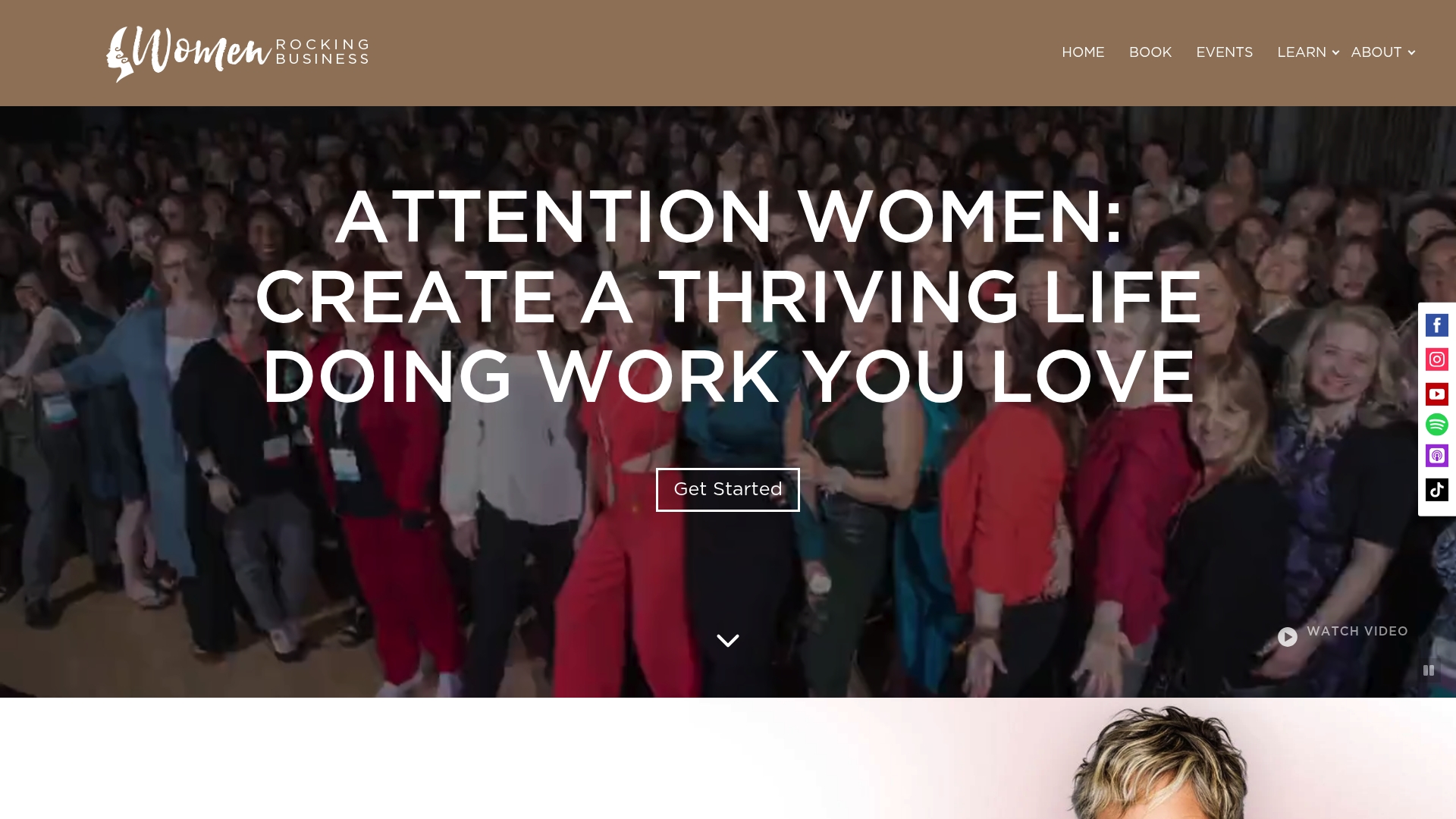Click the scroll-down chevron arrow

pyautogui.click(x=727, y=641)
